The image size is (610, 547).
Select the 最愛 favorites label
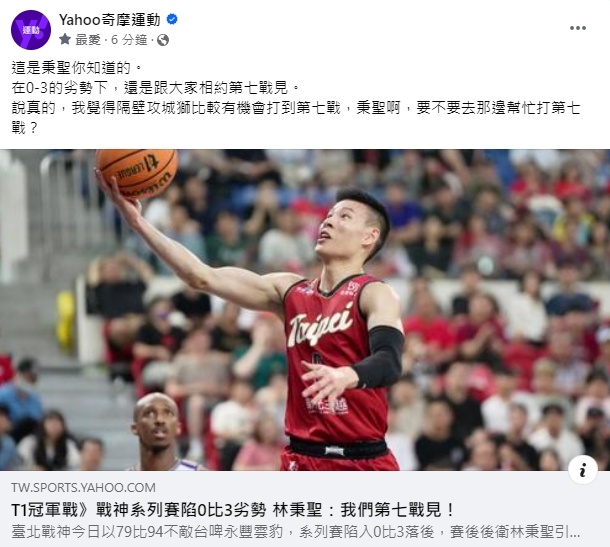88,40
